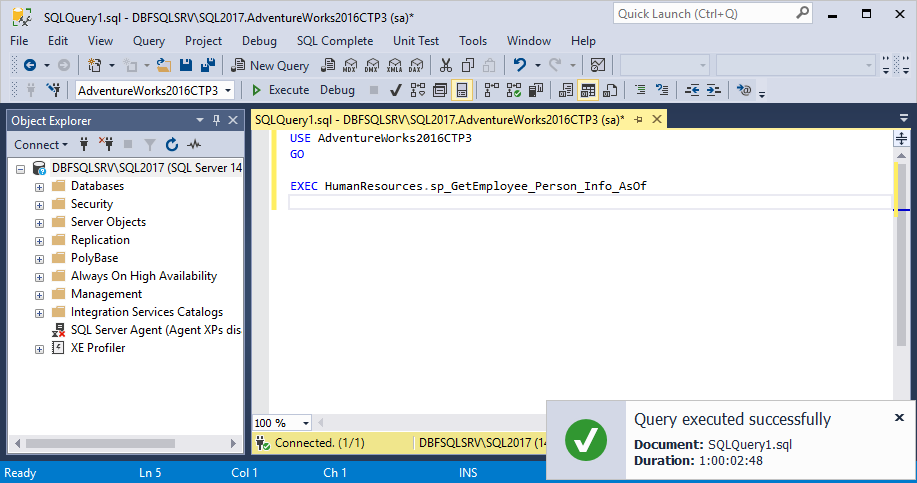The image size is (917, 483).
Task: Open a DMX query icon
Action: tap(372, 65)
